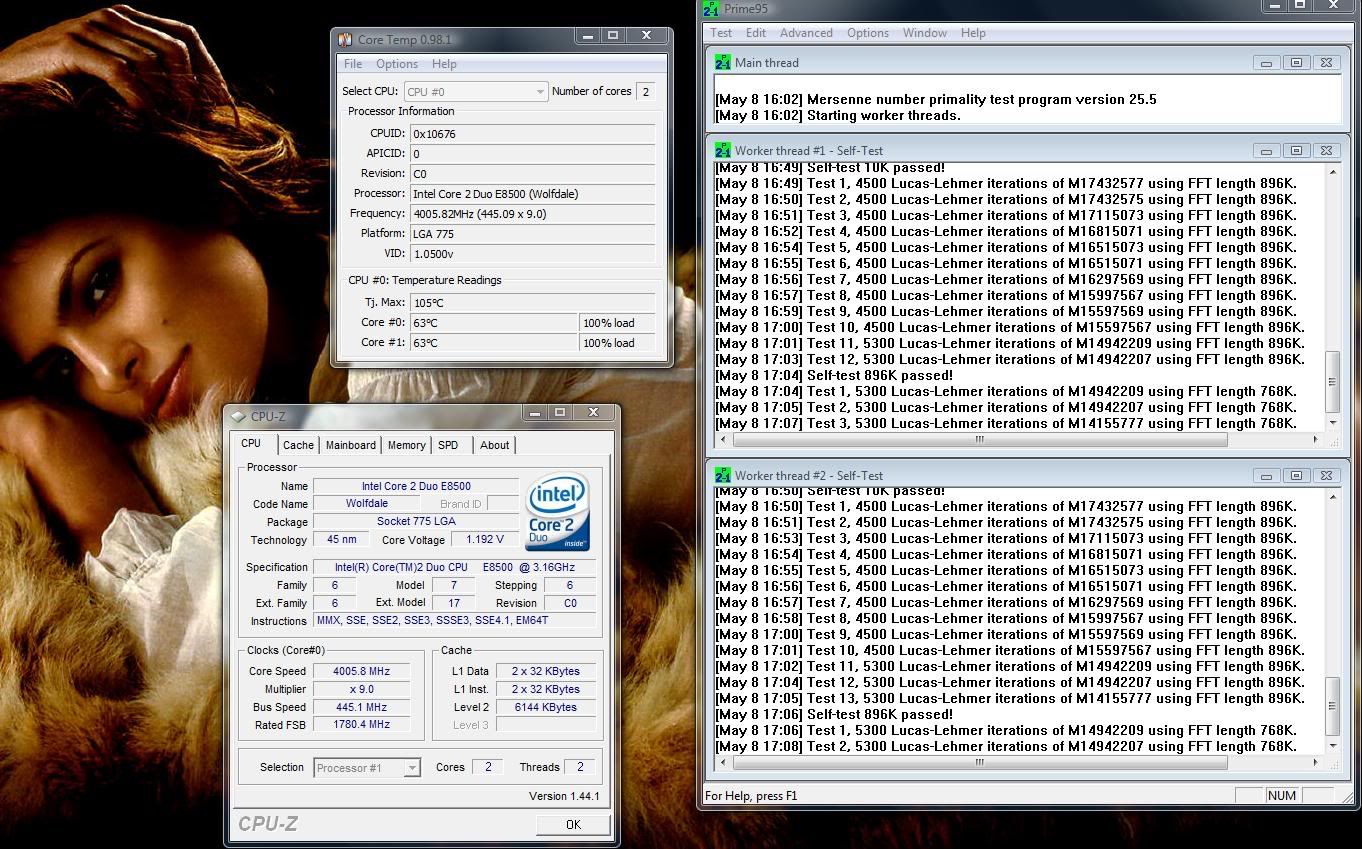Click Version 1.44.1 text in CPU-Z
Screen dimensions: 1362x849
pos(564,797)
